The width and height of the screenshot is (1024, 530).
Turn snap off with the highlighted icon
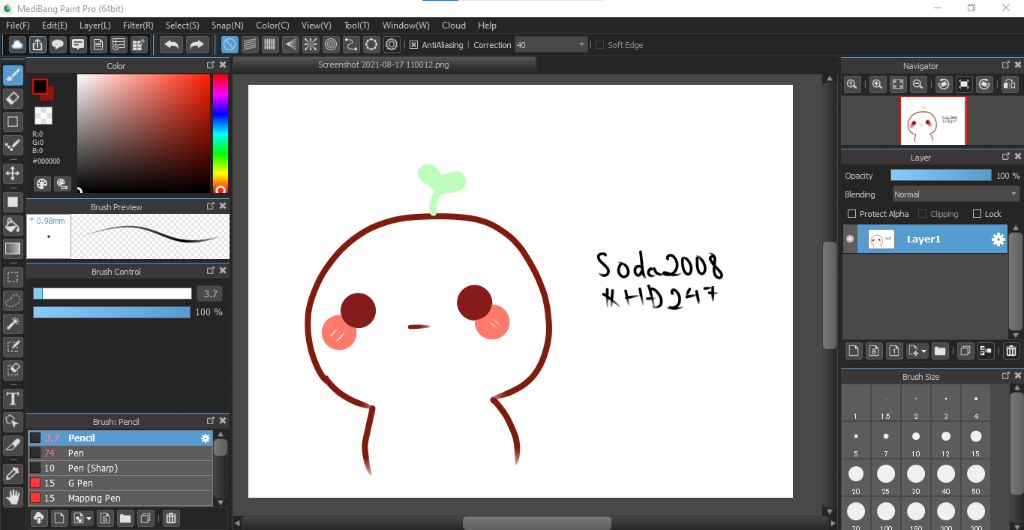(229, 44)
